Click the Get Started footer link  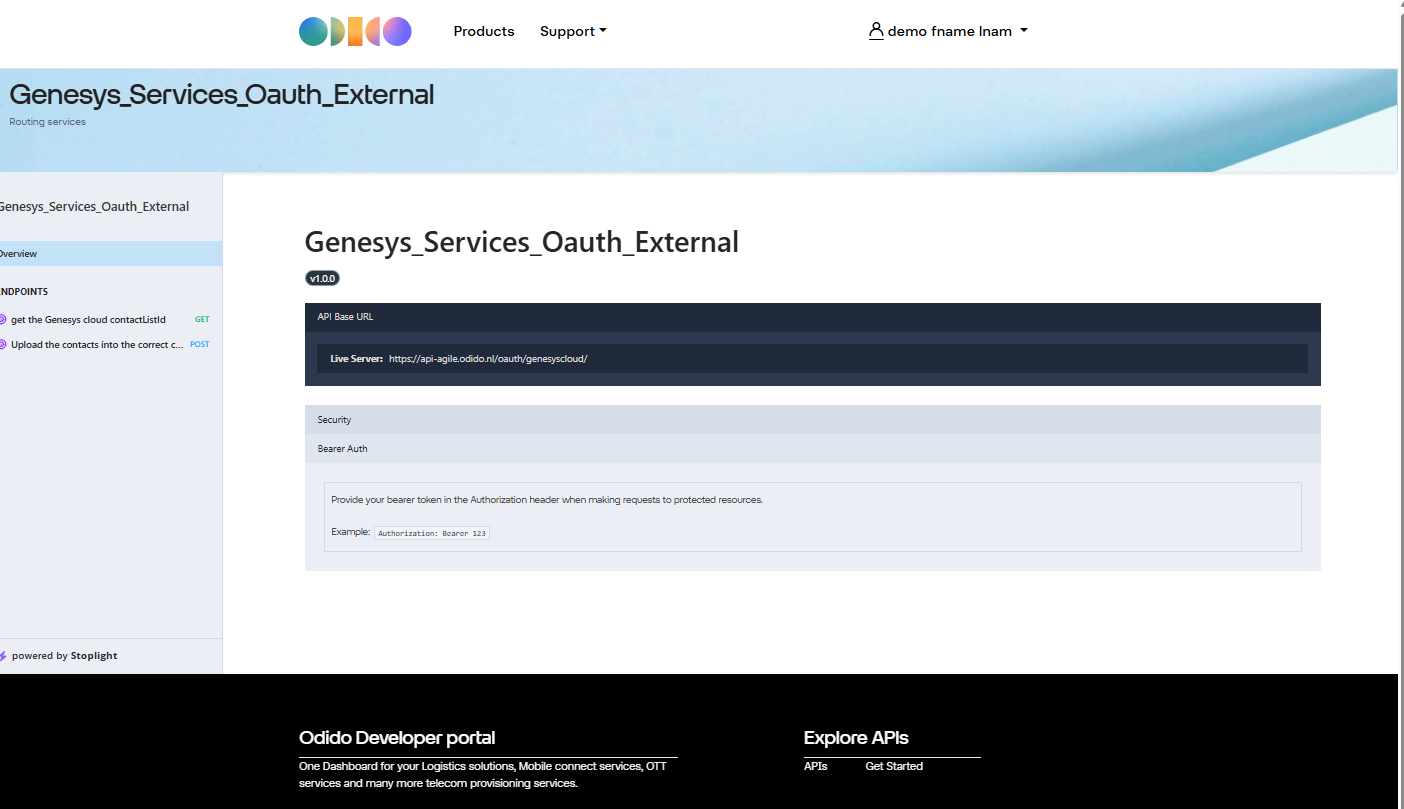pyautogui.click(x=894, y=767)
